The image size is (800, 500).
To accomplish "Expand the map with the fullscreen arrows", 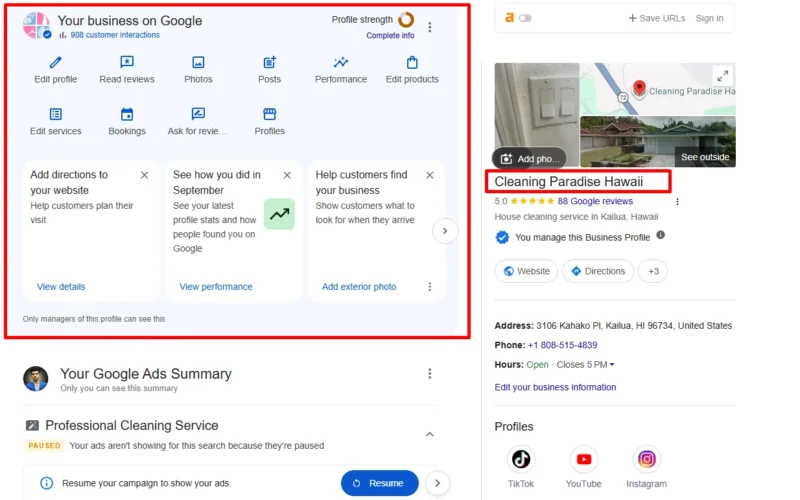I will pos(722,77).
